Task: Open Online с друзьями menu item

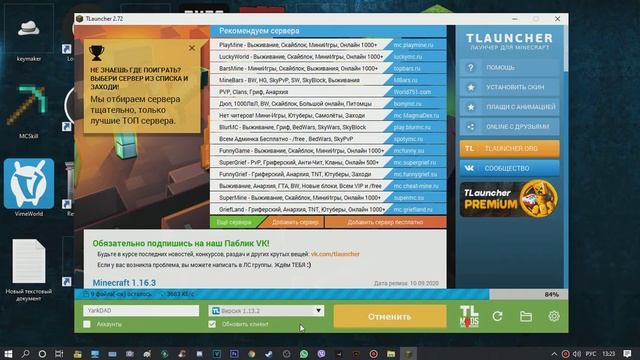Action: point(509,127)
